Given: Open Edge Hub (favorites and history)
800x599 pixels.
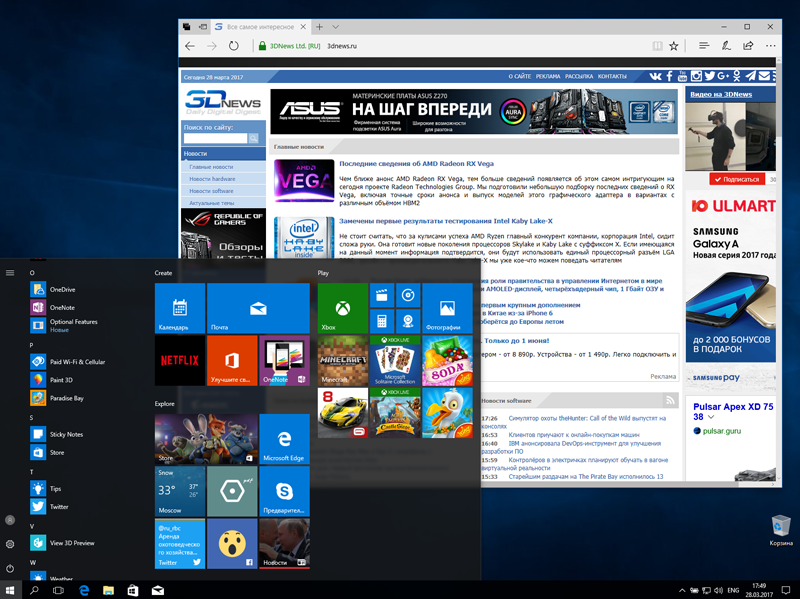Looking at the screenshot, I should [x=704, y=46].
